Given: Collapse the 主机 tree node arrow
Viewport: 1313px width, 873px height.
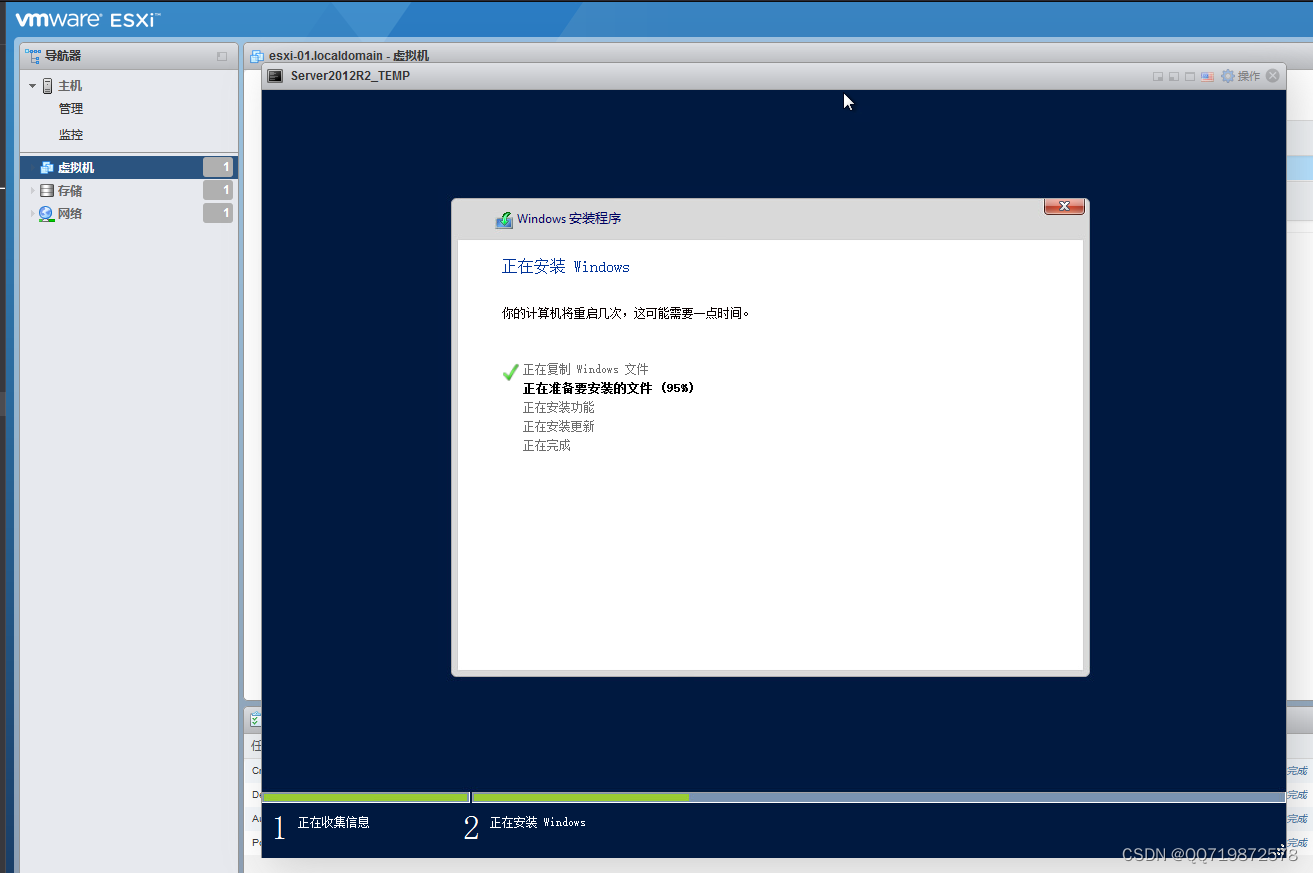Looking at the screenshot, I should pyautogui.click(x=33, y=86).
